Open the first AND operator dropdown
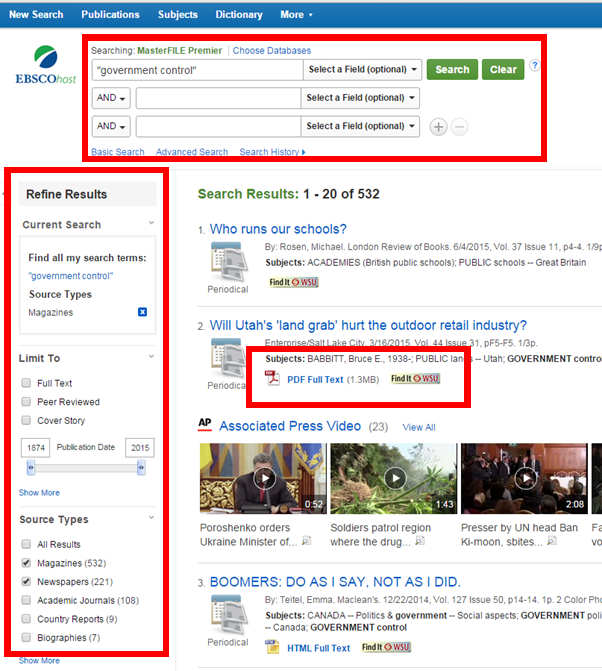 (111, 98)
